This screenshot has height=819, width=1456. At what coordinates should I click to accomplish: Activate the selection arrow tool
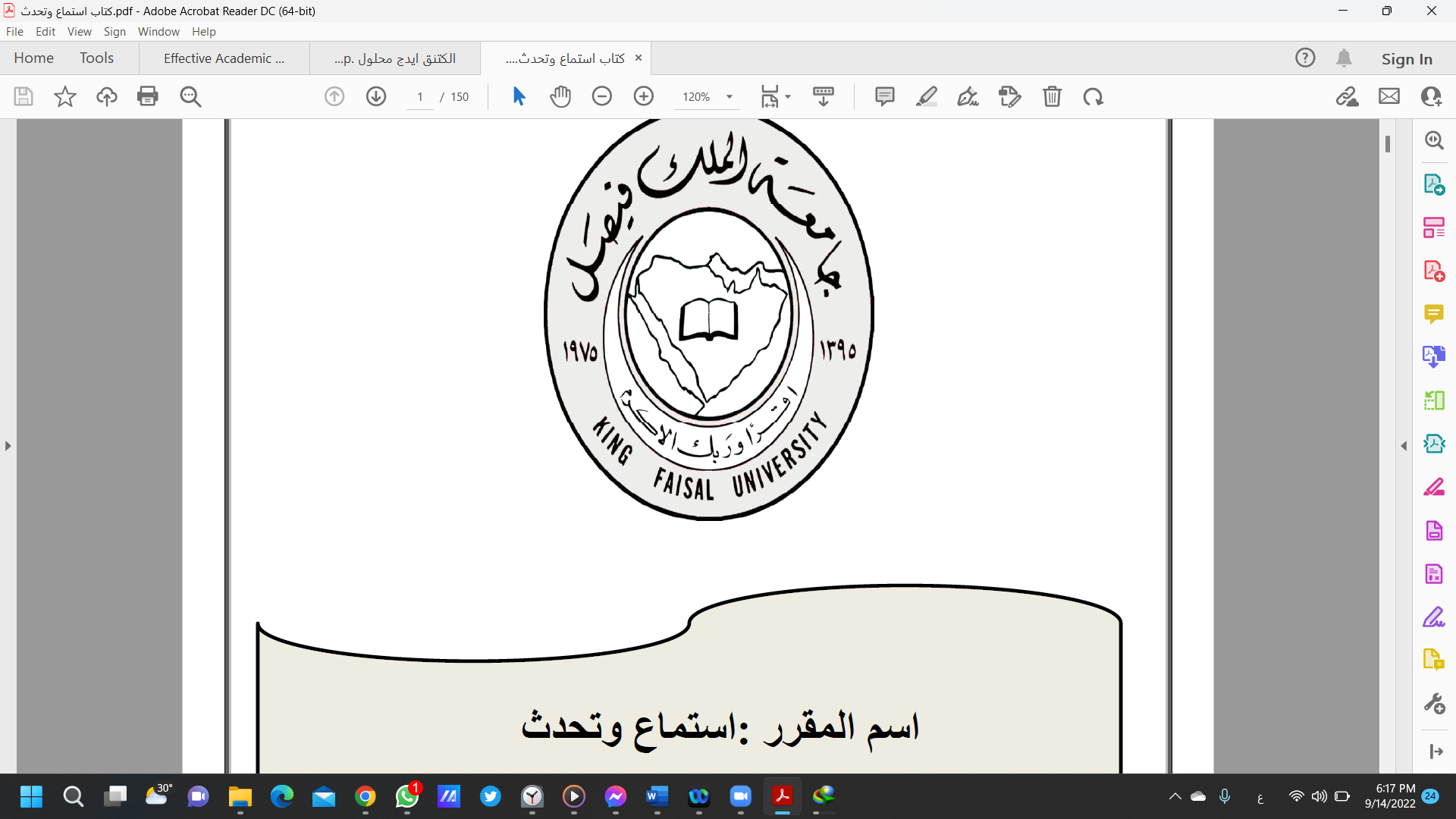tap(519, 96)
